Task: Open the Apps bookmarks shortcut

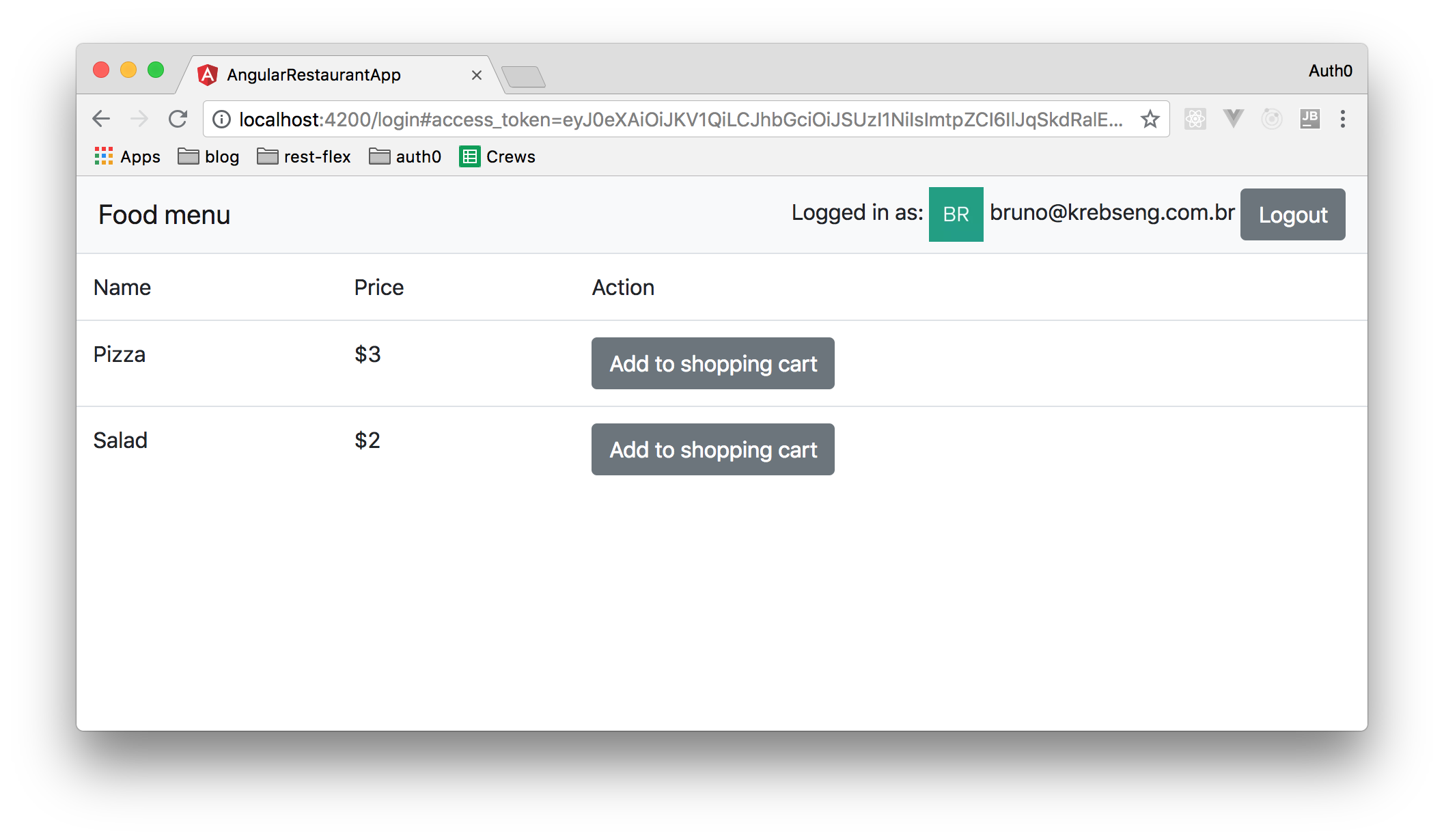Action: 128,156
